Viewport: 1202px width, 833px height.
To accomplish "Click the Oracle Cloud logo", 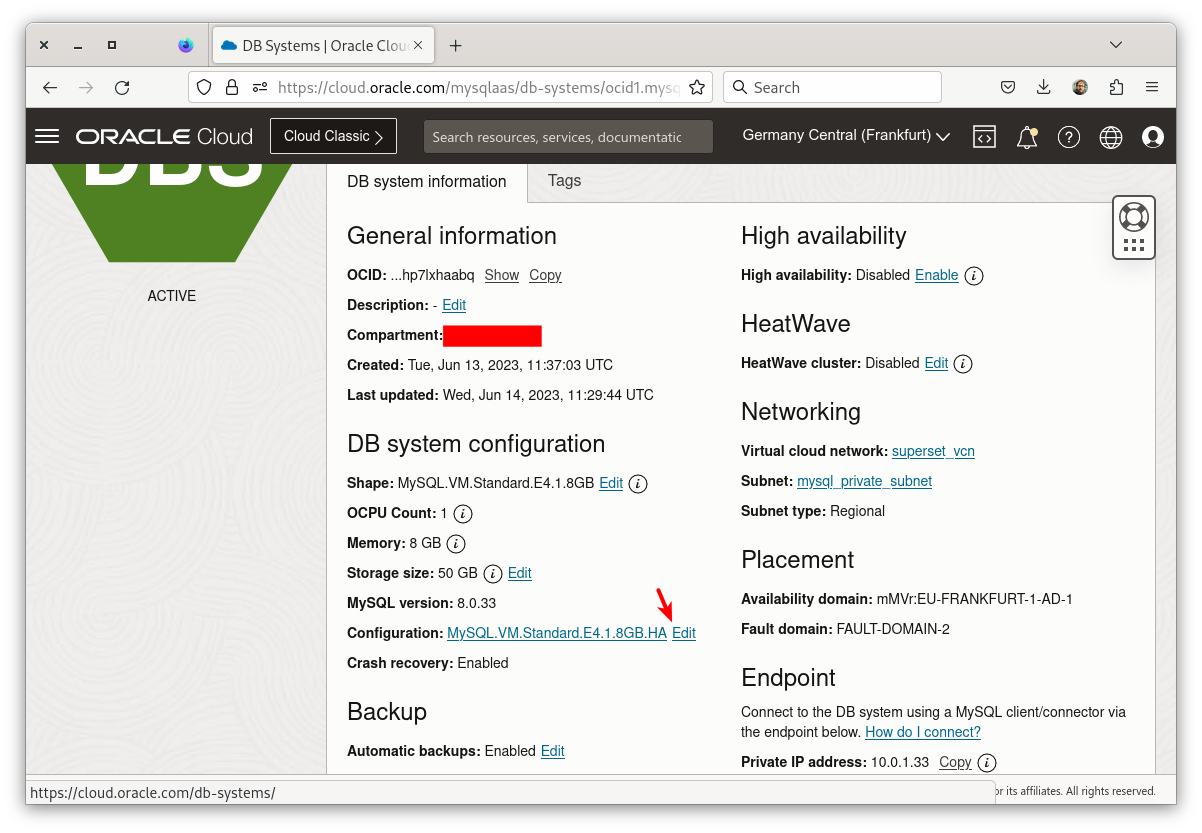I will click(x=163, y=136).
